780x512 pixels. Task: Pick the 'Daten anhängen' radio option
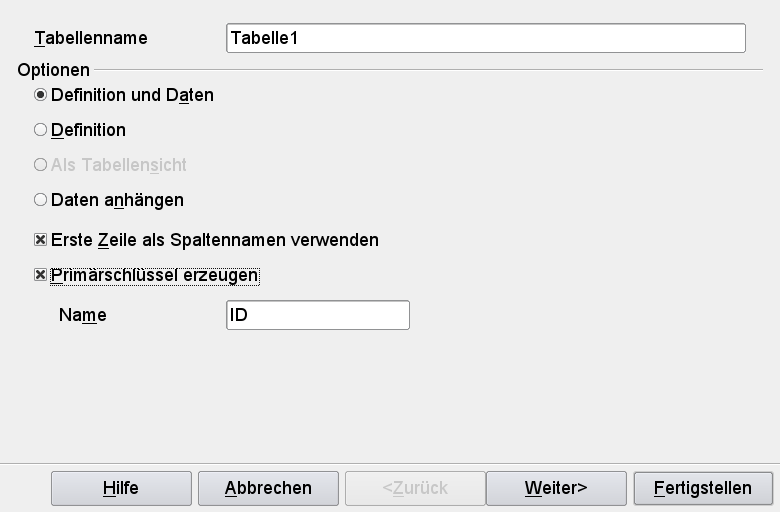click(40, 200)
